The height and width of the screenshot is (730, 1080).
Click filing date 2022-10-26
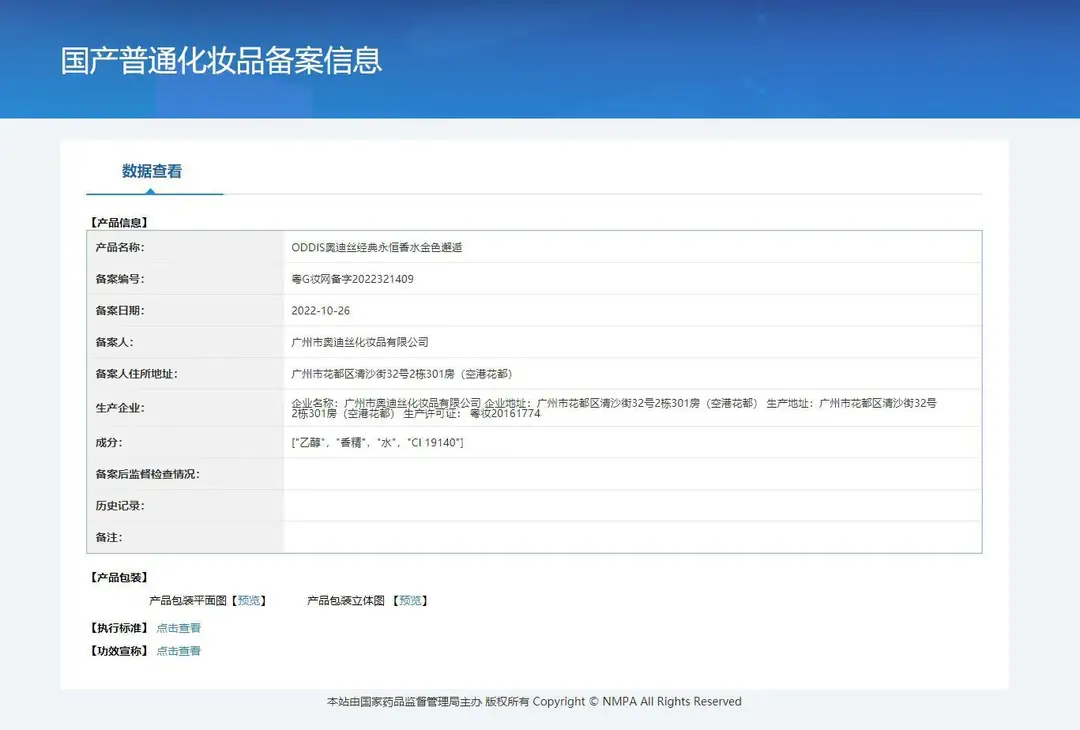[320, 311]
